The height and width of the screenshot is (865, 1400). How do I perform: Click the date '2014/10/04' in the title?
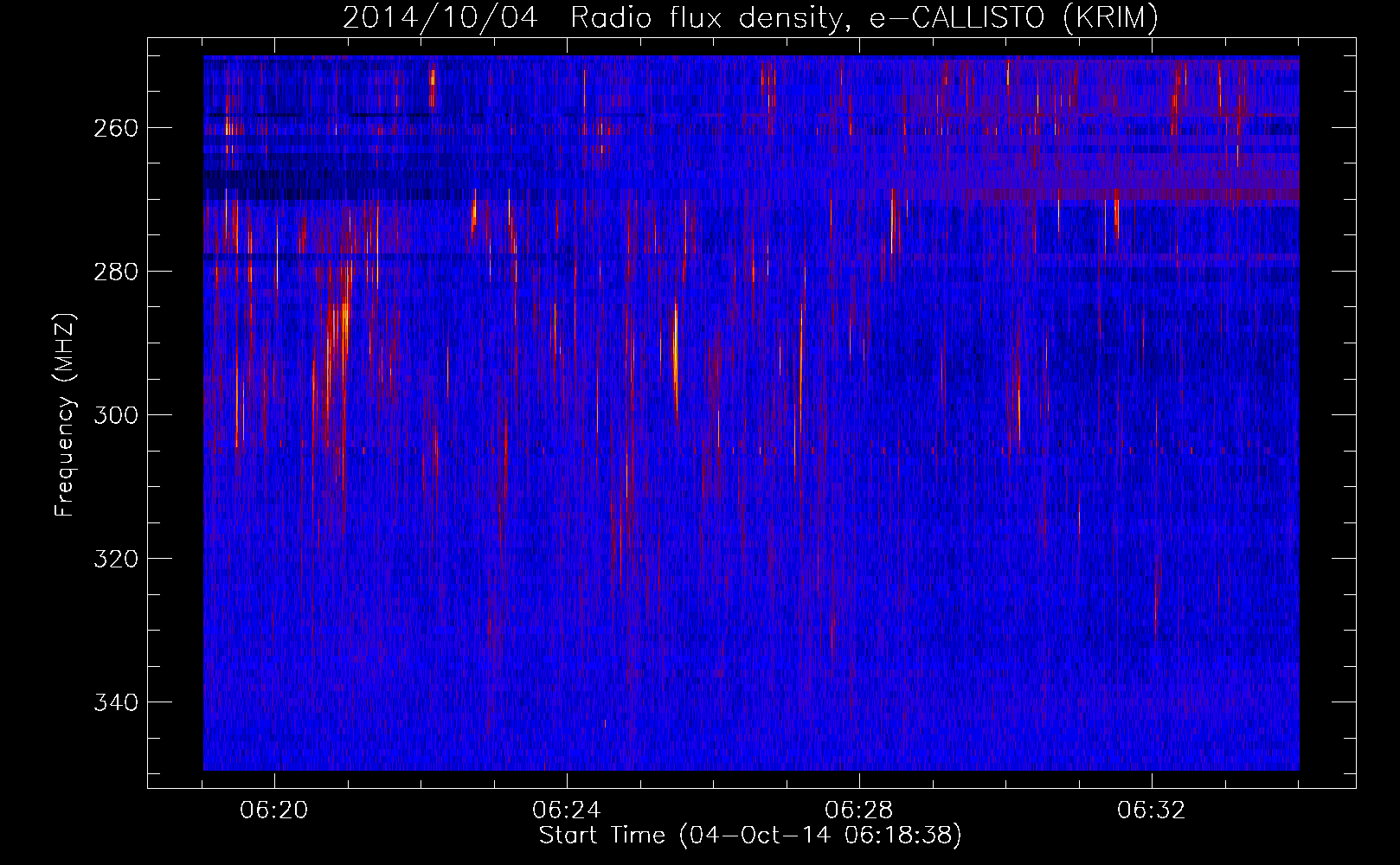[440, 18]
